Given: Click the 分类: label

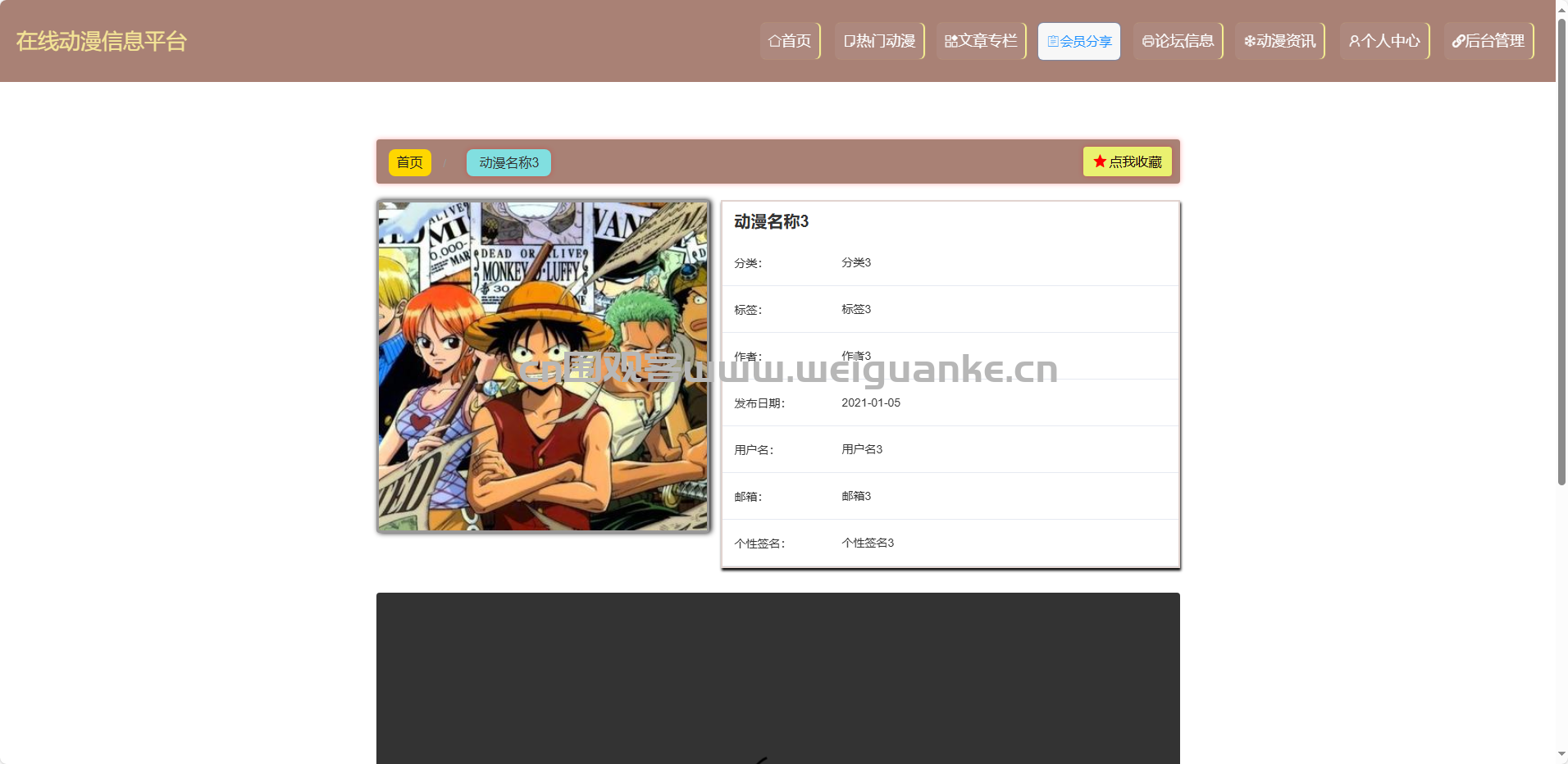Looking at the screenshot, I should click(748, 263).
